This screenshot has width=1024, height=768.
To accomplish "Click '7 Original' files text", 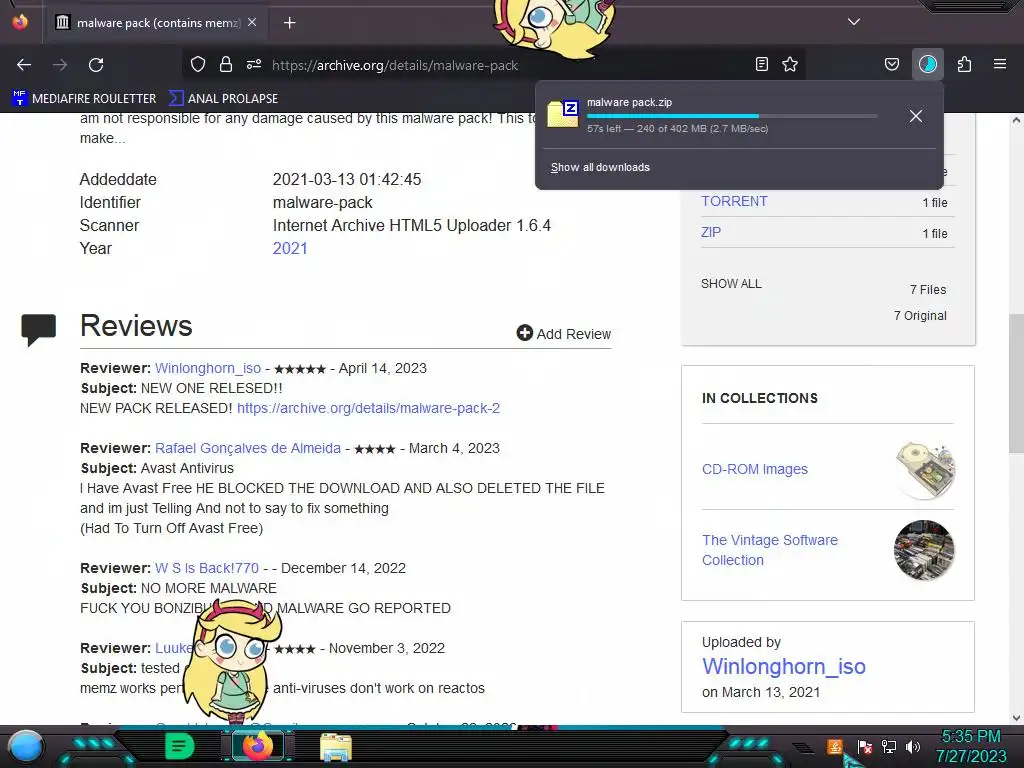I will pyautogui.click(x=920, y=315).
